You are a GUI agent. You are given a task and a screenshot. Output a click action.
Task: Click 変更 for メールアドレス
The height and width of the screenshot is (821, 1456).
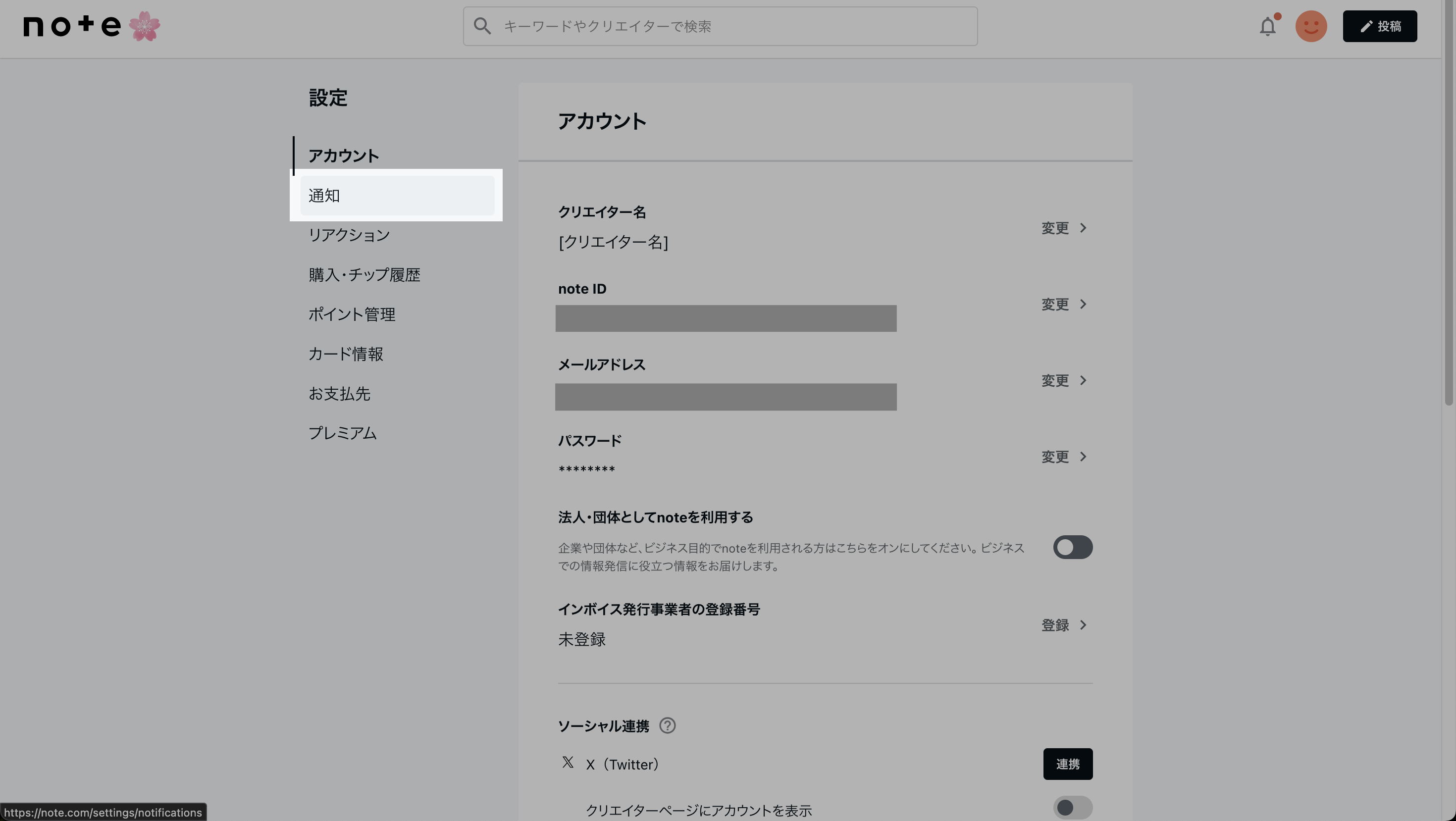pos(1064,380)
